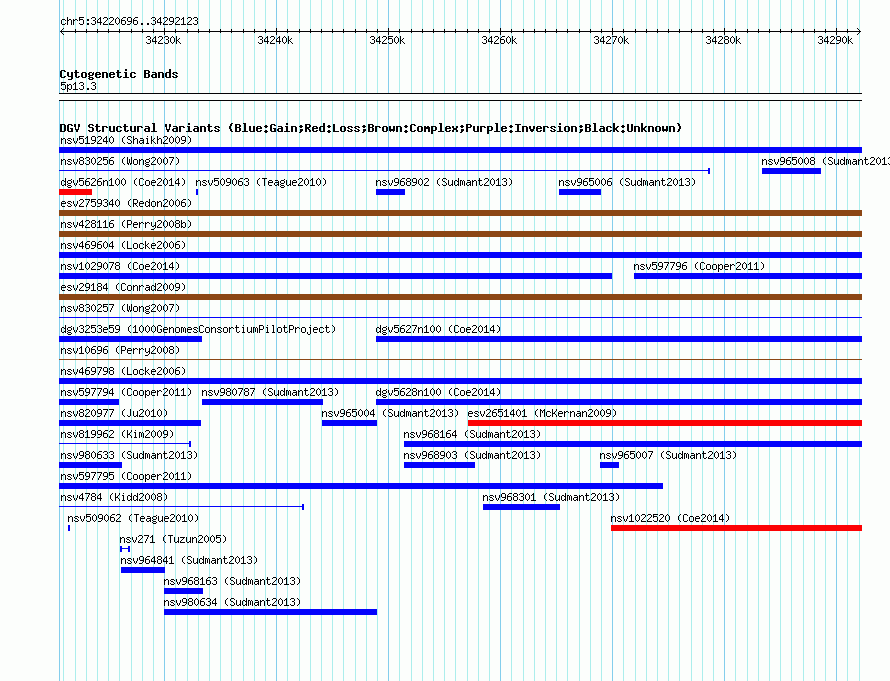The image size is (890, 681).
Task: Click nsv965007 (Sudmant2013) label
Action: coord(668,455)
